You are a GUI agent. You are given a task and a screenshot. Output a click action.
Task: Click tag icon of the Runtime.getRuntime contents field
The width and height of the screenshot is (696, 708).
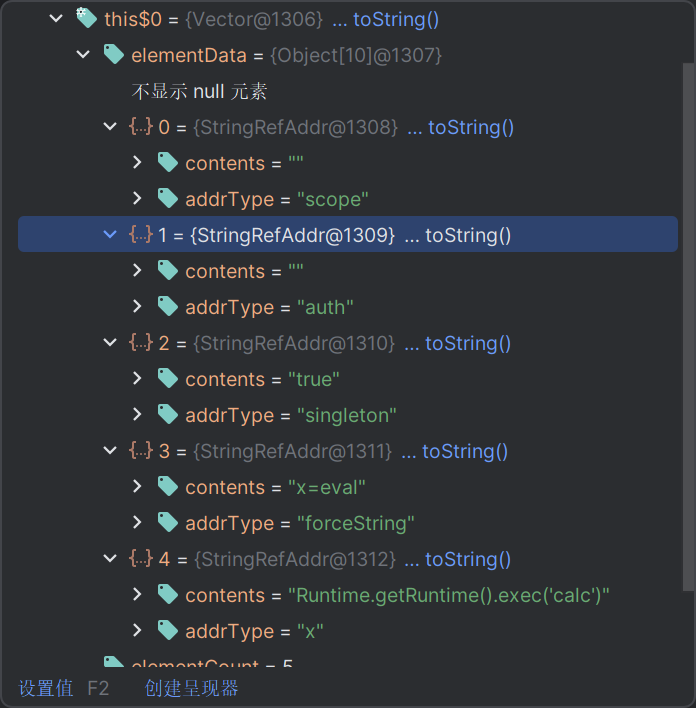coord(168,595)
